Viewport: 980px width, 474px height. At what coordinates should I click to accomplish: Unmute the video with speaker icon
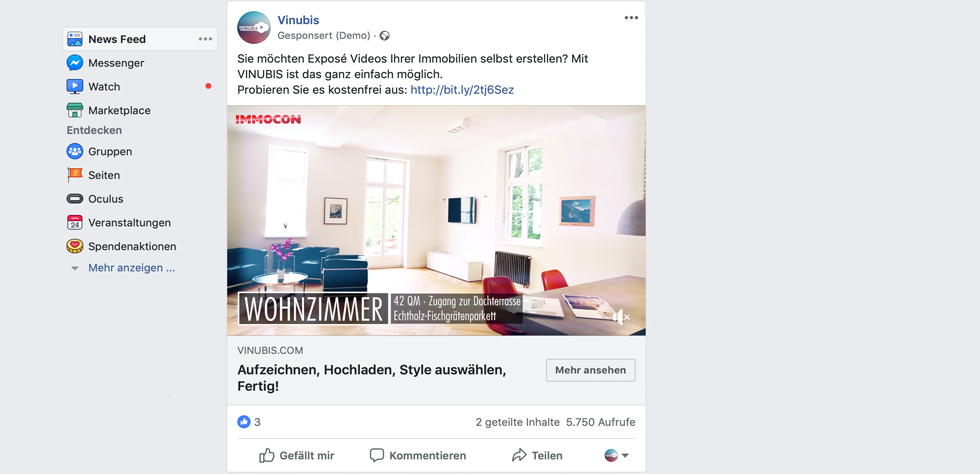tap(621, 317)
